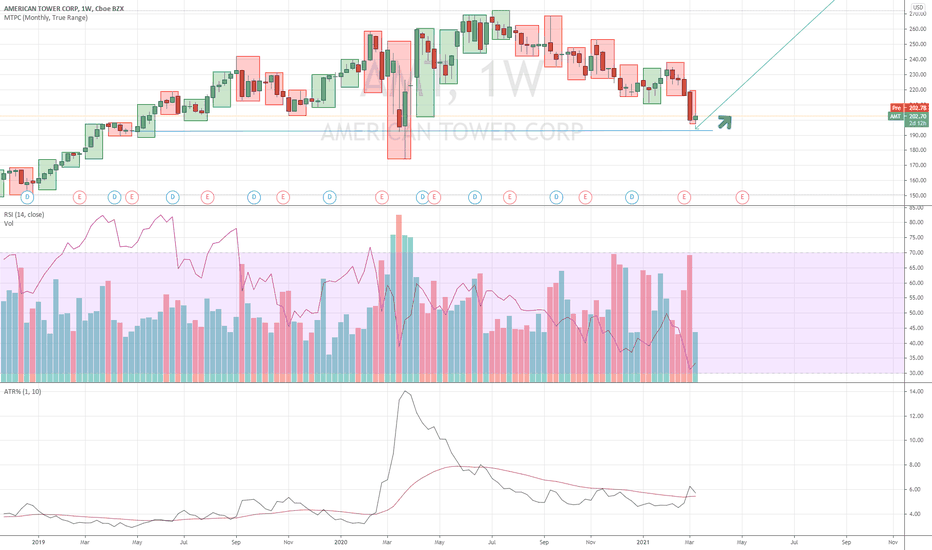Open the earnings E marker of late April 2020
932x550 pixels.
click(434, 197)
